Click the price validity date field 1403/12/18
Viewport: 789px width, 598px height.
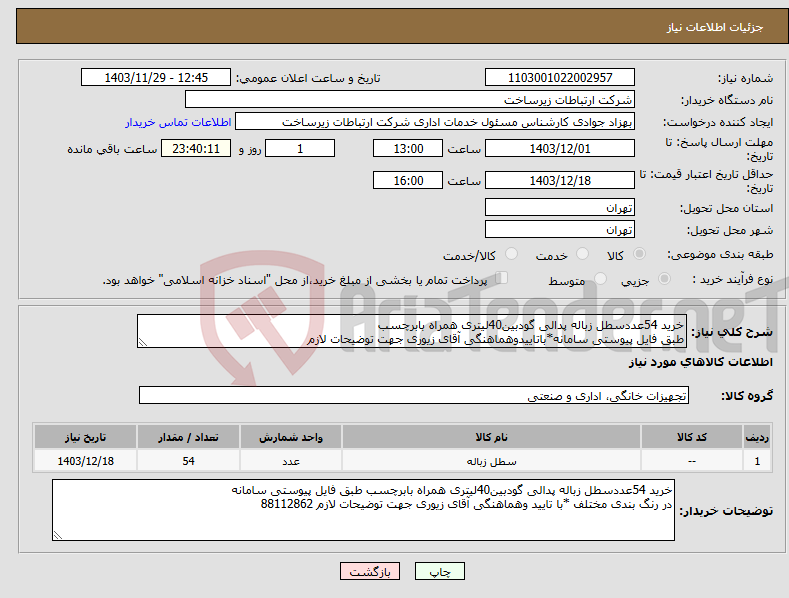coord(560,180)
